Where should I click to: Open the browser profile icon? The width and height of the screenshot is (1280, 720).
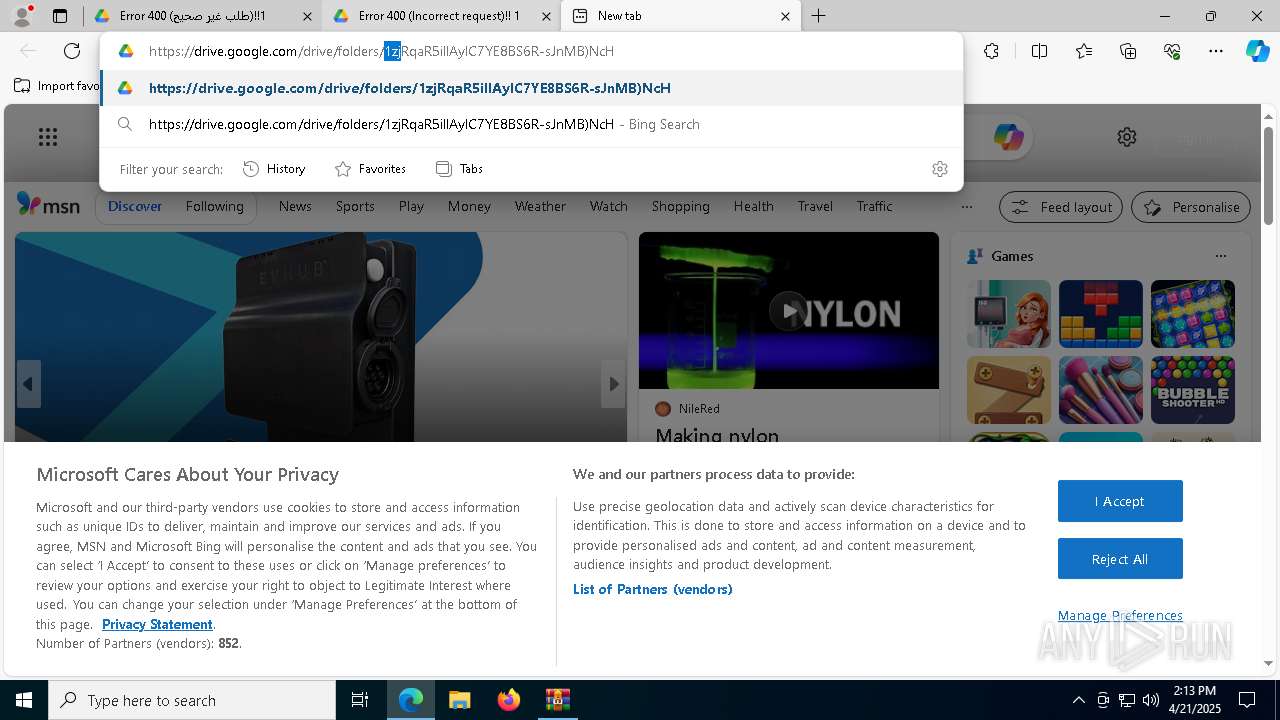coord(22,16)
